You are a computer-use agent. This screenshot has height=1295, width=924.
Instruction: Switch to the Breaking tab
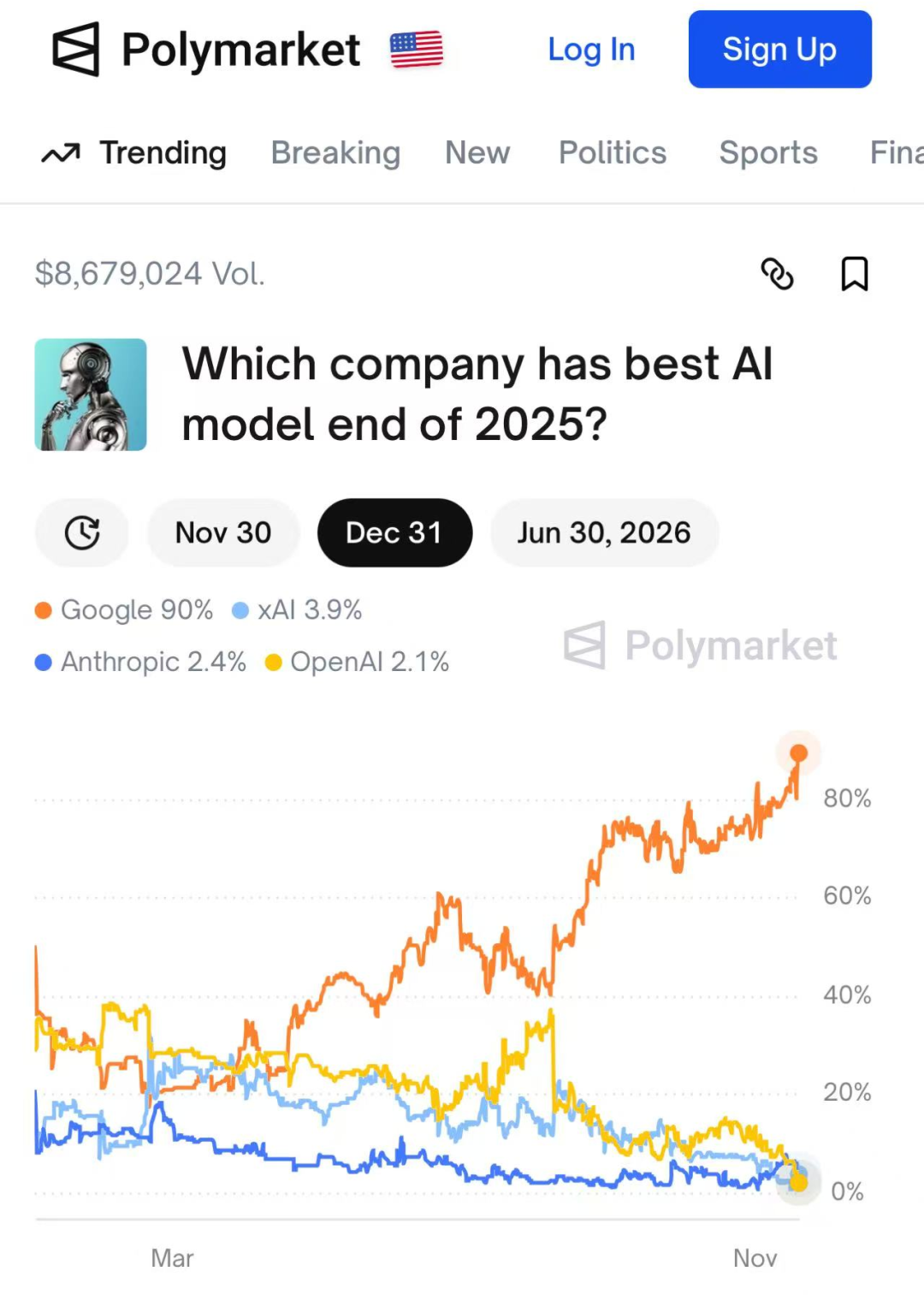(335, 153)
